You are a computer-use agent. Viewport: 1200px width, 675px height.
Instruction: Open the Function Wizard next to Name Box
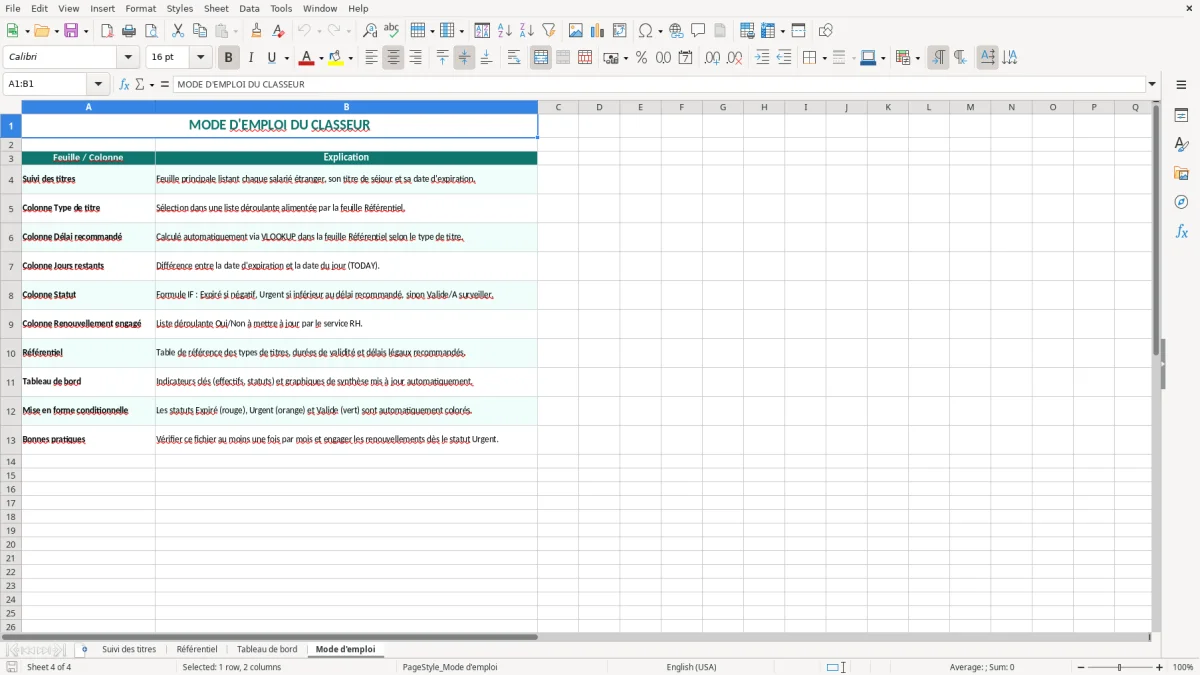[x=124, y=85]
